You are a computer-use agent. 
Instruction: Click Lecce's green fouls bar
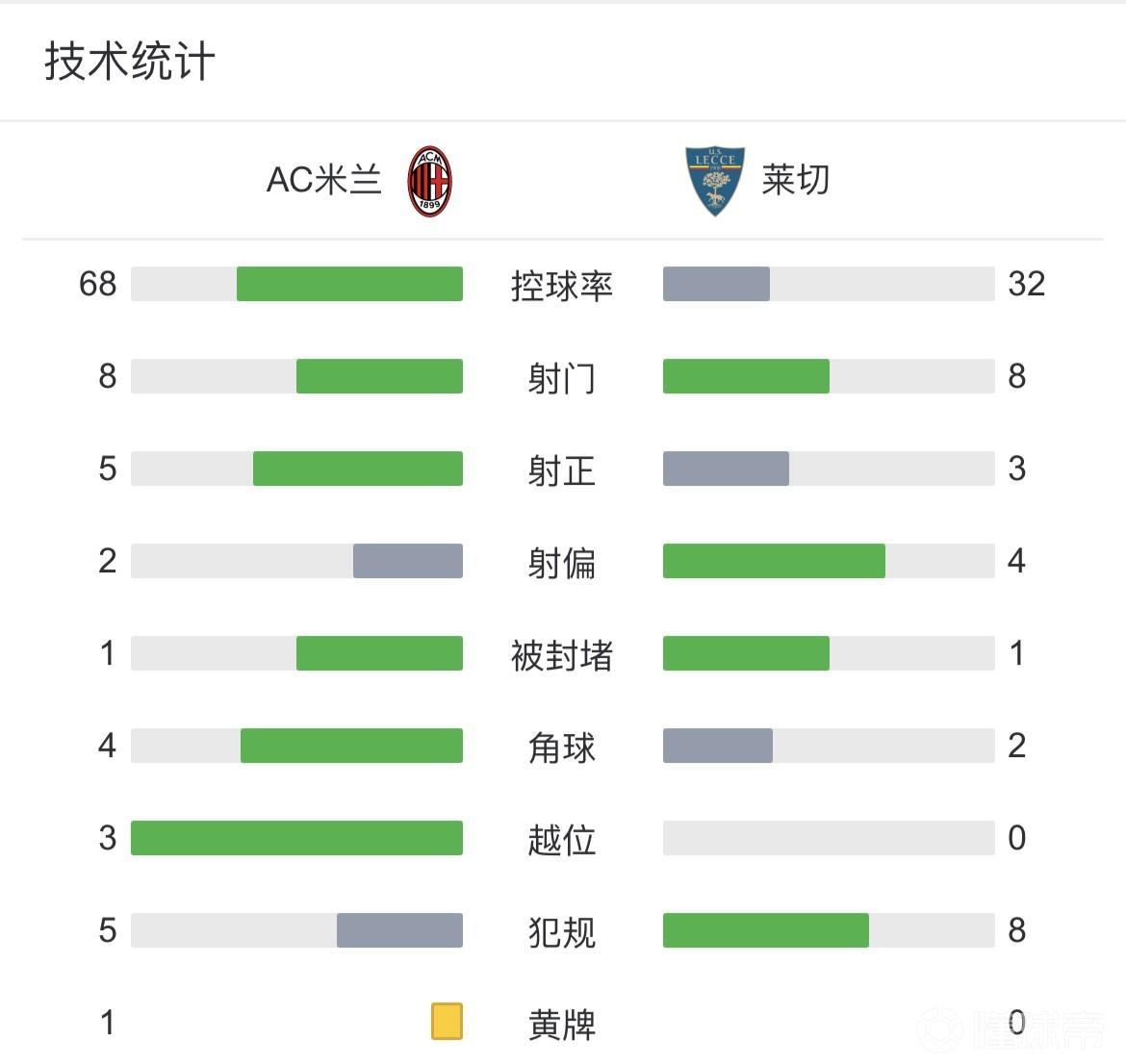tap(766, 930)
